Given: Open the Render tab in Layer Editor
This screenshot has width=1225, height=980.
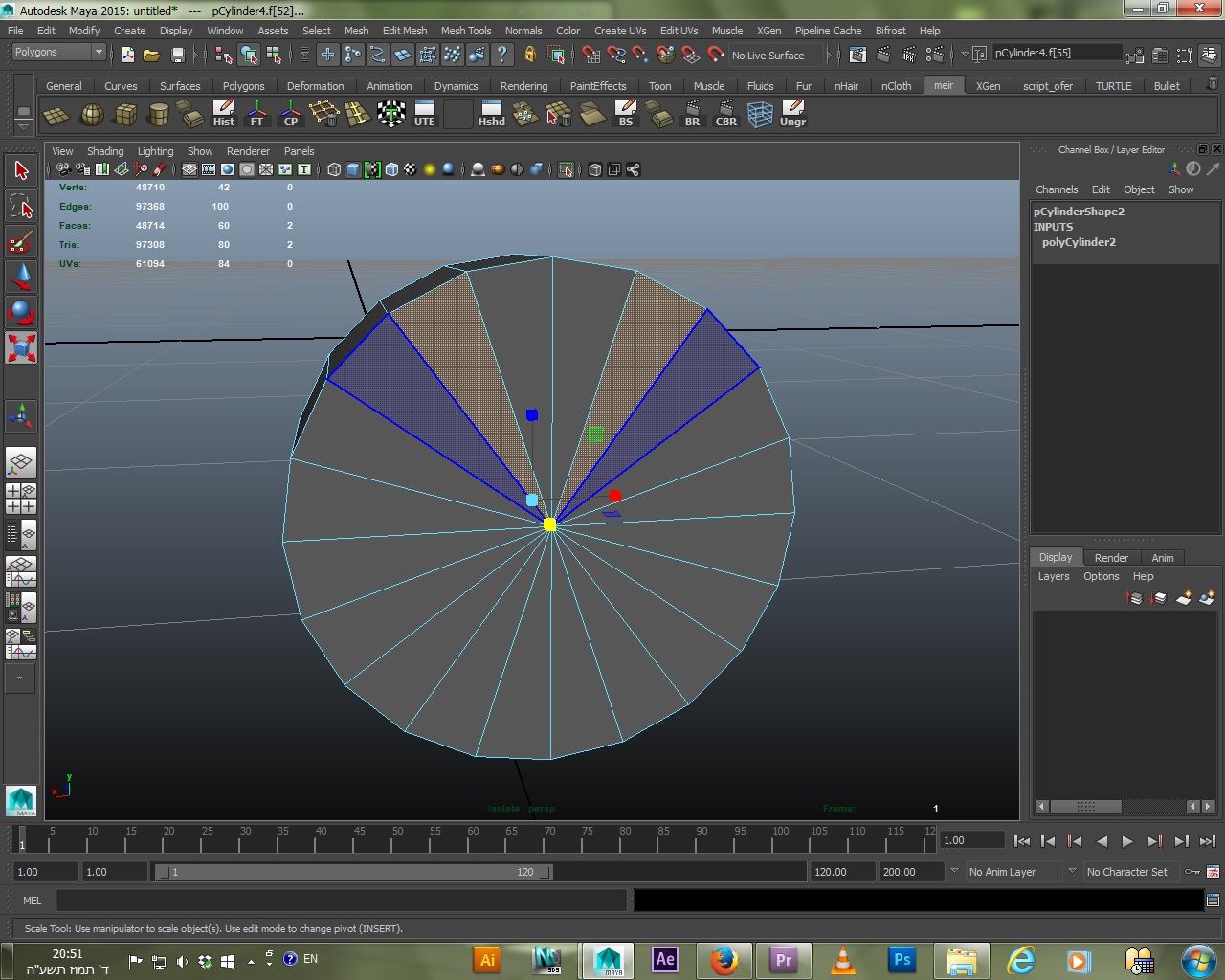Looking at the screenshot, I should coord(1110,558).
